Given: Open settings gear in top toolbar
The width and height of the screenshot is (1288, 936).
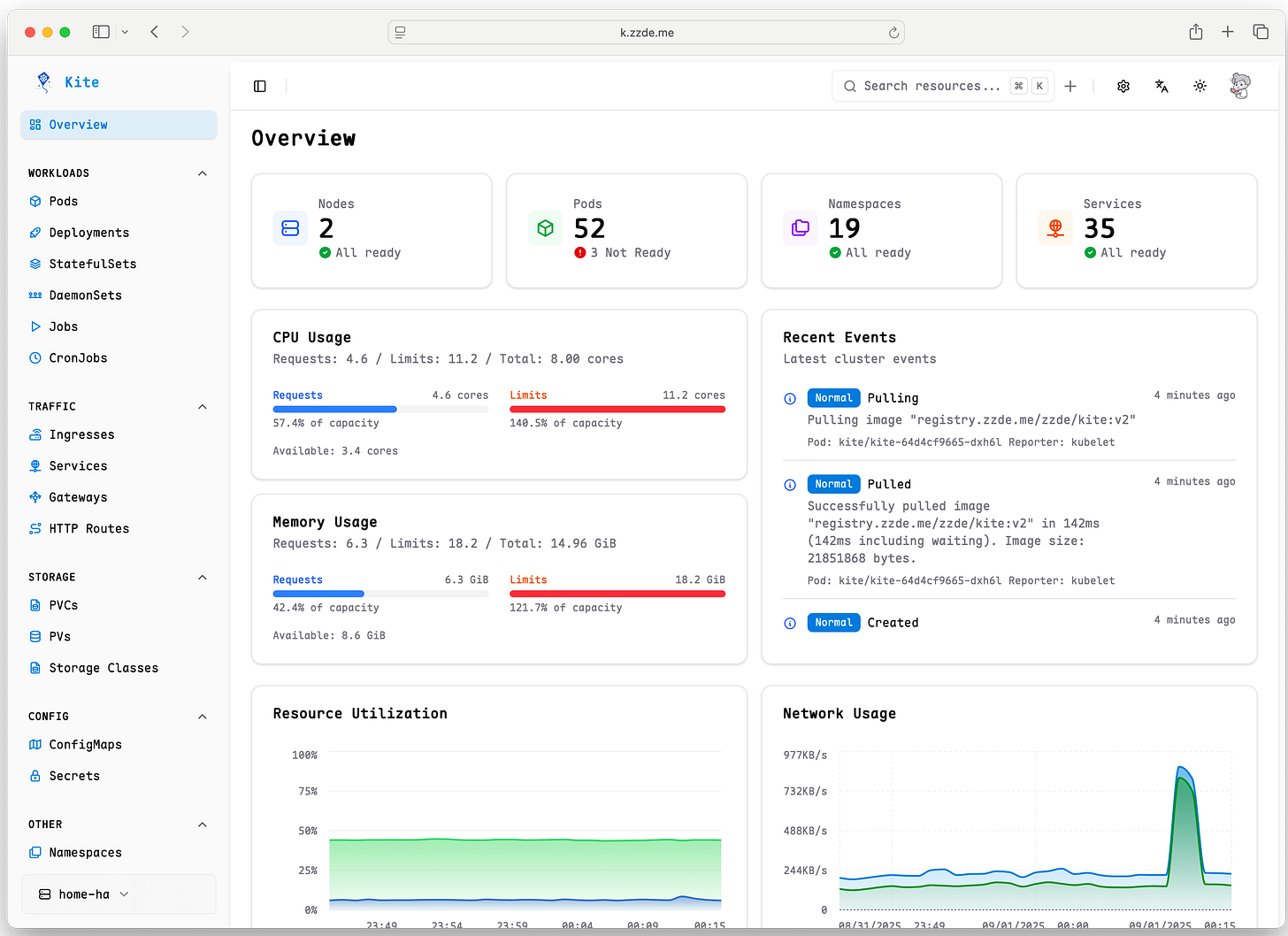Looking at the screenshot, I should [x=1123, y=86].
